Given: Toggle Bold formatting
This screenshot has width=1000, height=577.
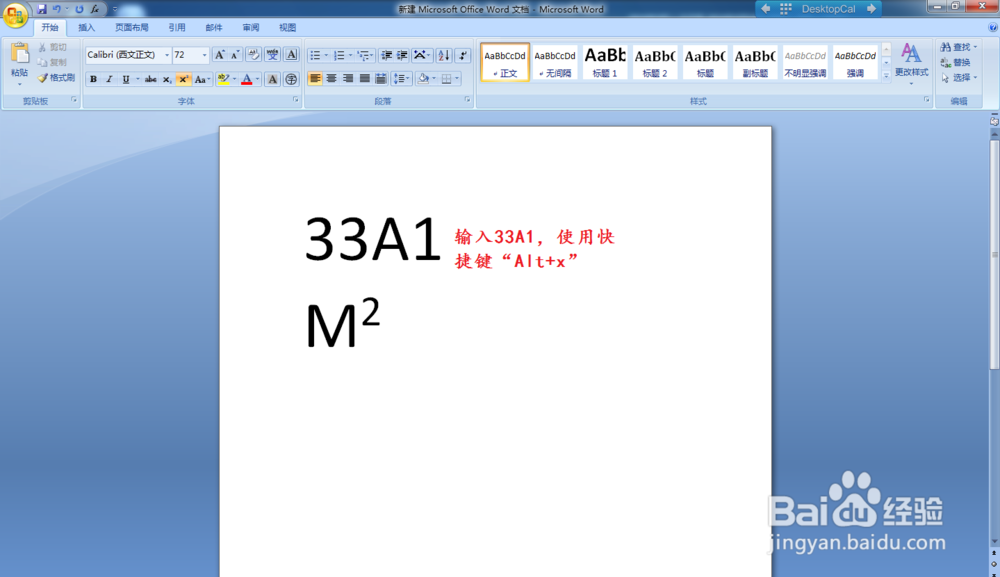Looking at the screenshot, I should point(94,78).
